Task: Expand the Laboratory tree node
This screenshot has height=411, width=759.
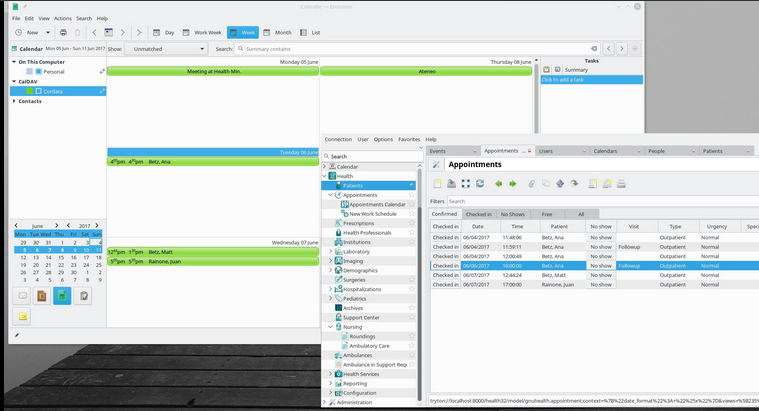Action: click(331, 251)
